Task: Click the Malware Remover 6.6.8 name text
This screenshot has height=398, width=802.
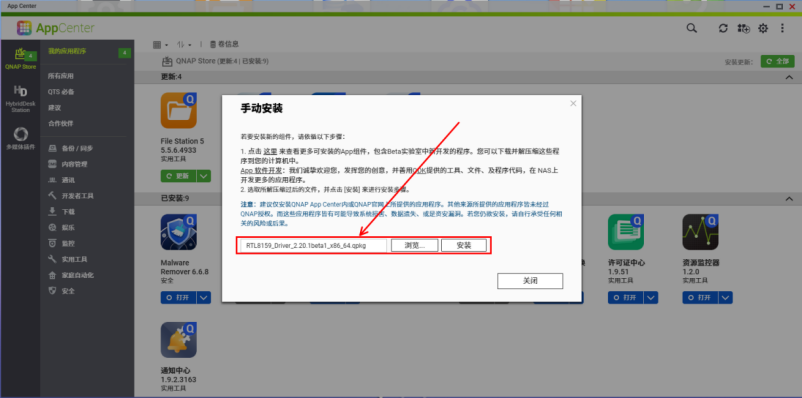Action: (184, 268)
